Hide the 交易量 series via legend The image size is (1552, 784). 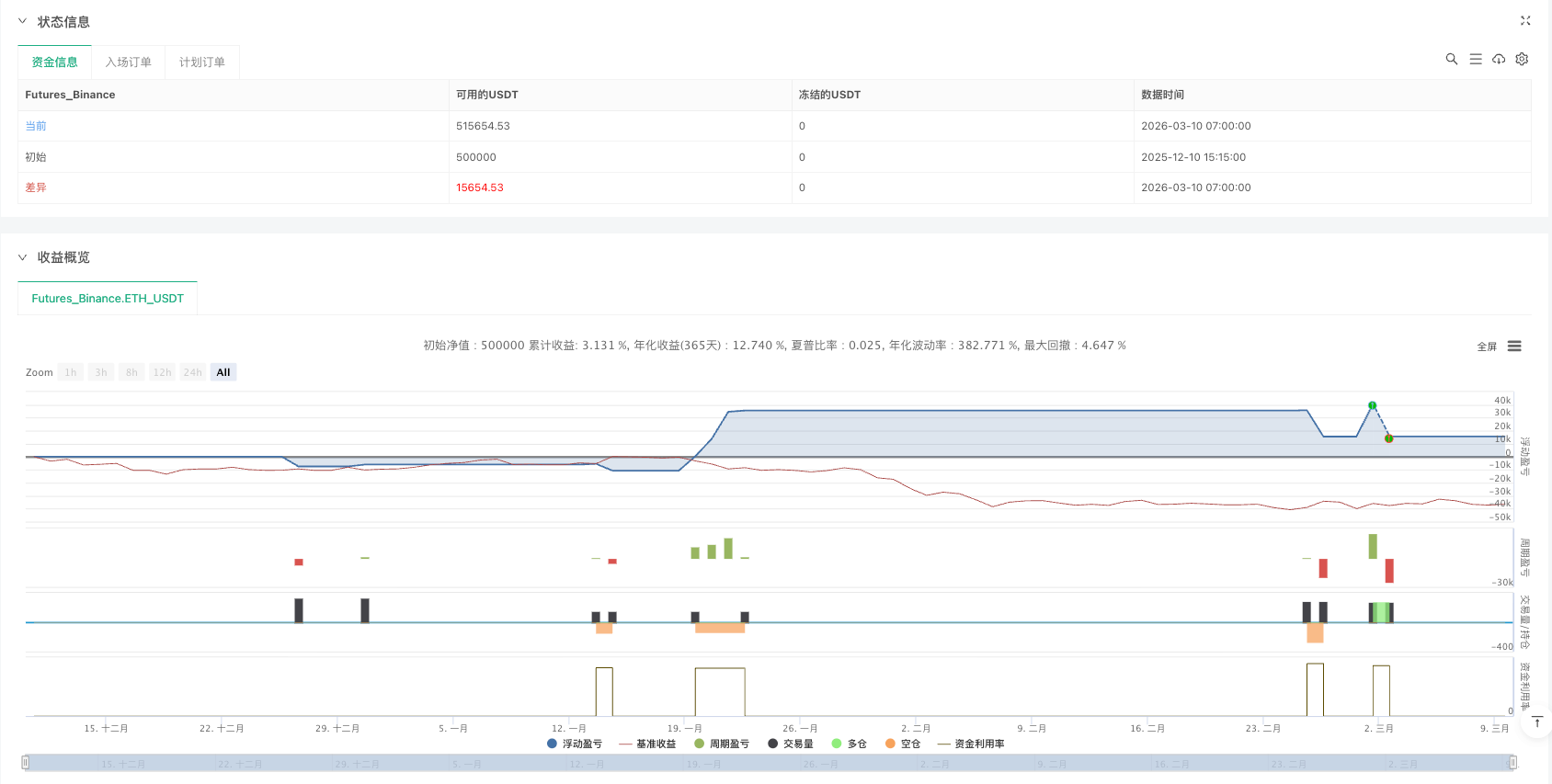point(791,744)
